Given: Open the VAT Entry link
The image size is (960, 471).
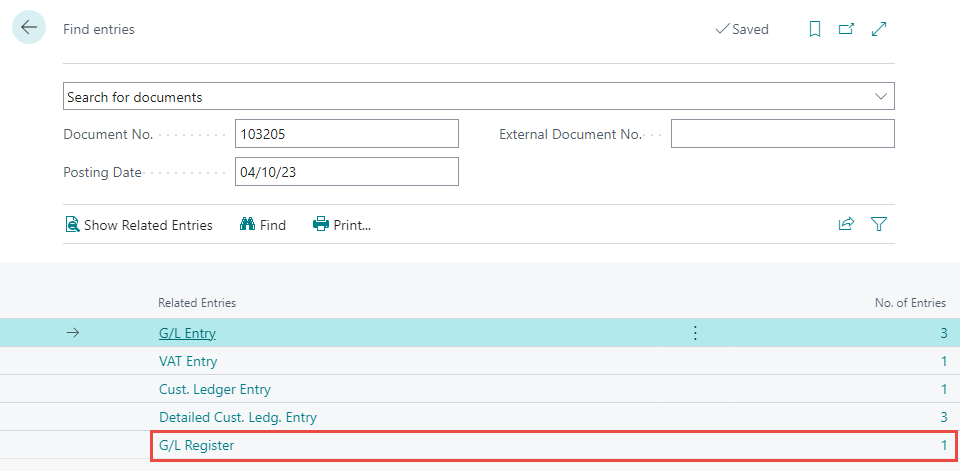Looking at the screenshot, I should [x=188, y=361].
